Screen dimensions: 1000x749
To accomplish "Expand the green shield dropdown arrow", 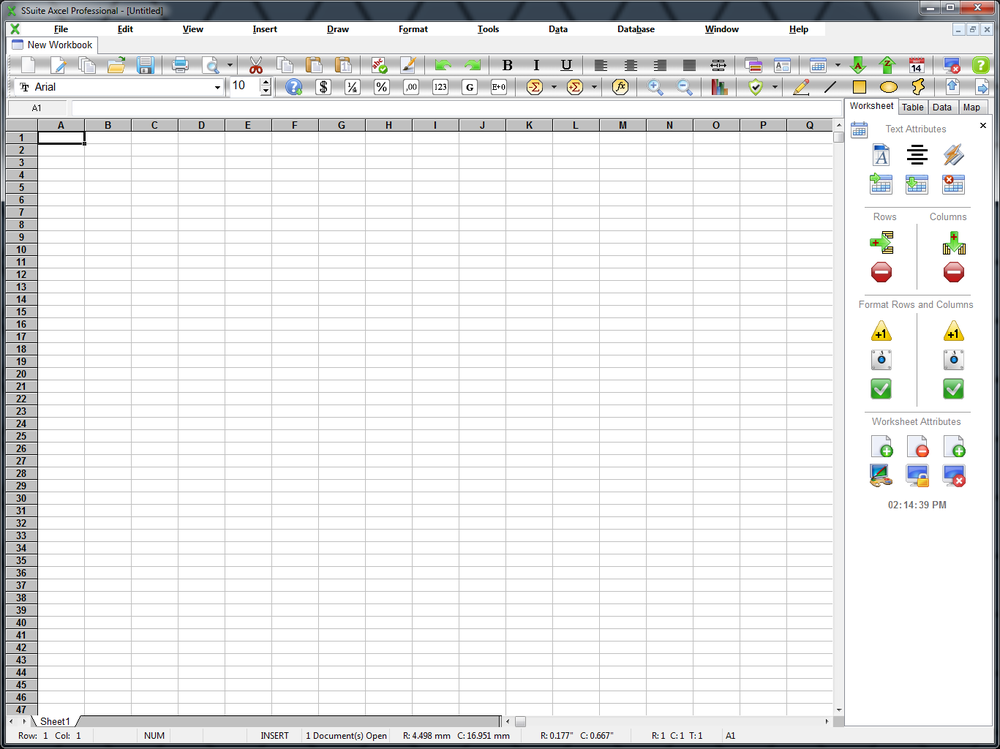I will 775,87.
